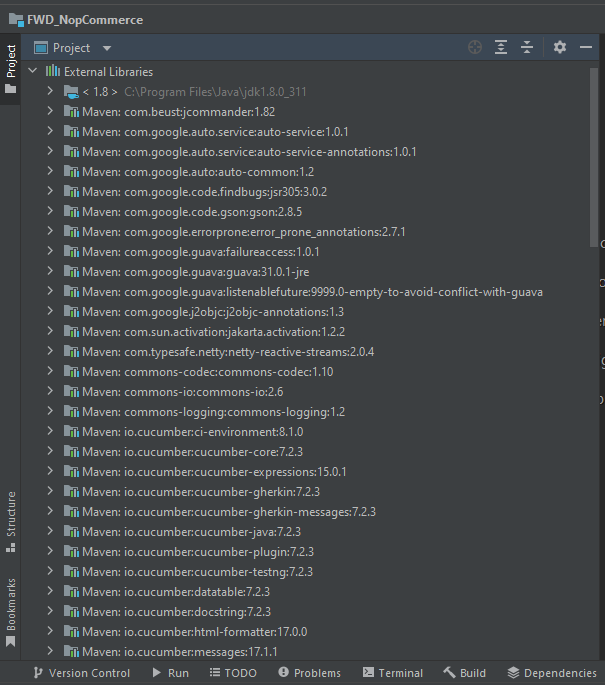Image resolution: width=605 pixels, height=685 pixels.
Task: Select Maven: io.cucumber:docstring:7.2.3
Action: coord(176,612)
